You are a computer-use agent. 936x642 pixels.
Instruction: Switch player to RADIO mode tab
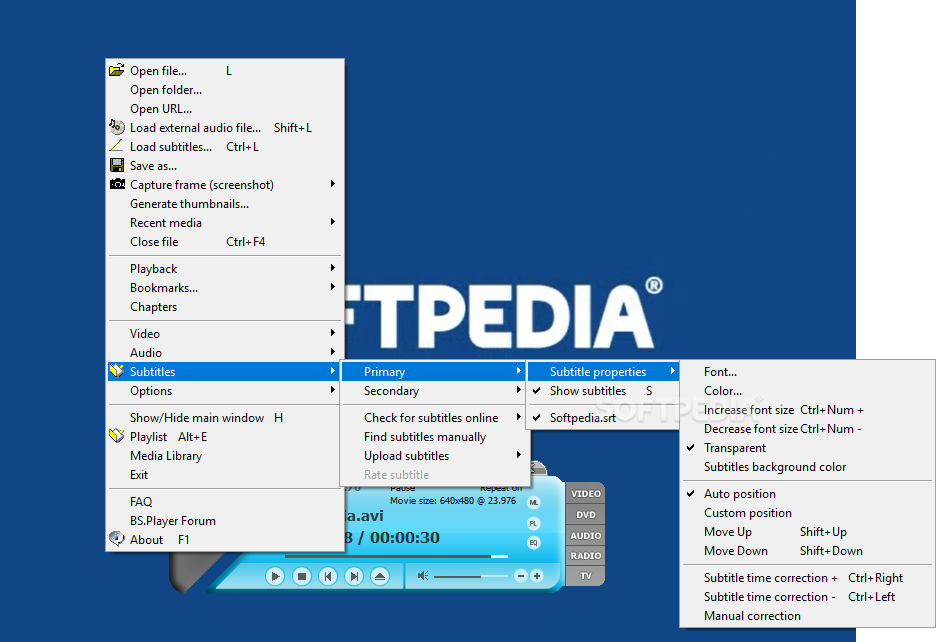[x=586, y=556]
